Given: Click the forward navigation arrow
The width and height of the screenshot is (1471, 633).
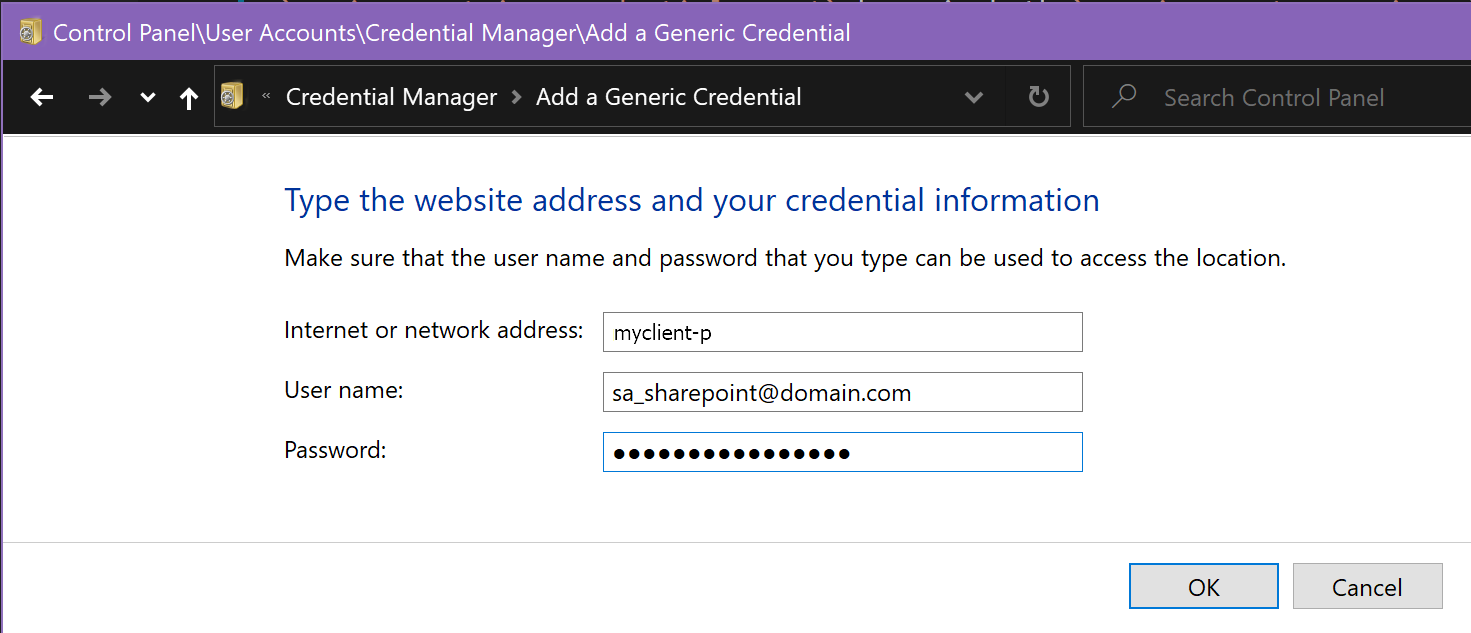Looking at the screenshot, I should [99, 97].
